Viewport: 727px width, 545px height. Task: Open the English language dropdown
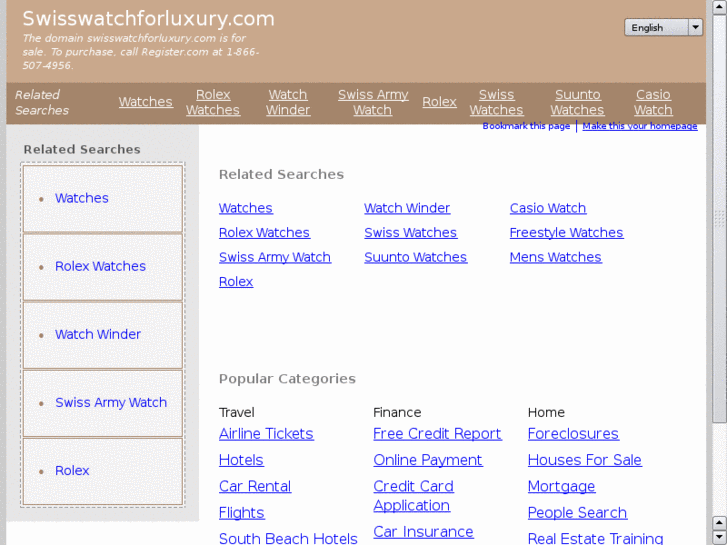point(663,27)
